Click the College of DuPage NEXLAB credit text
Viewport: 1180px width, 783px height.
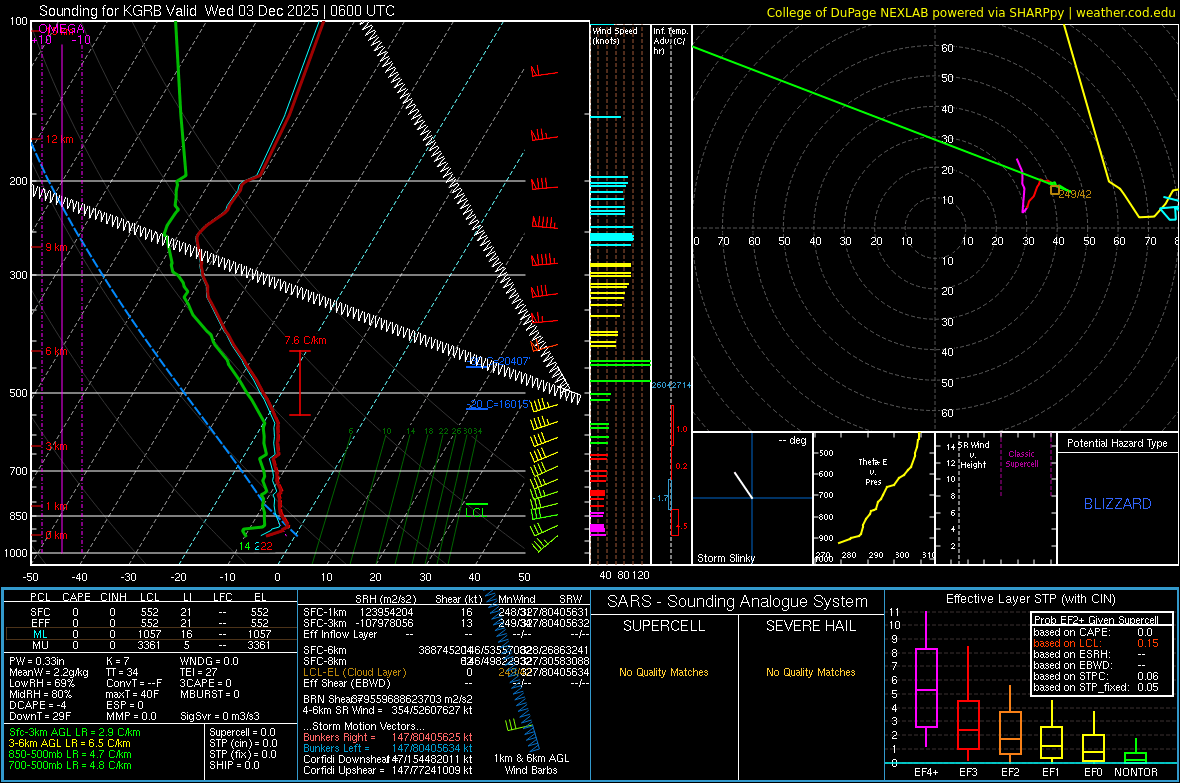click(x=971, y=12)
